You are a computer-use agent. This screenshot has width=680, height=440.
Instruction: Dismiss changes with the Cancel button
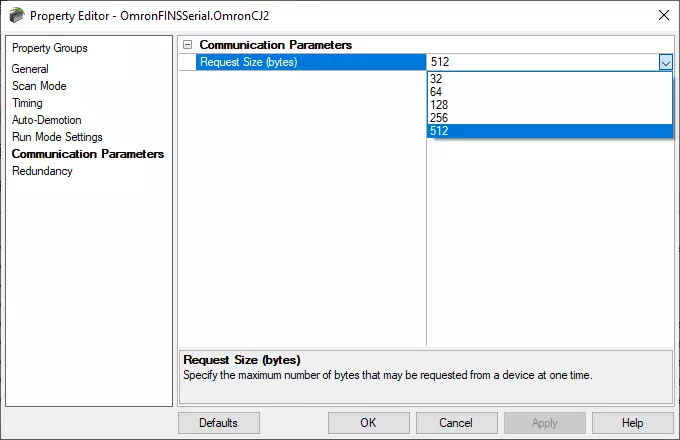click(456, 423)
